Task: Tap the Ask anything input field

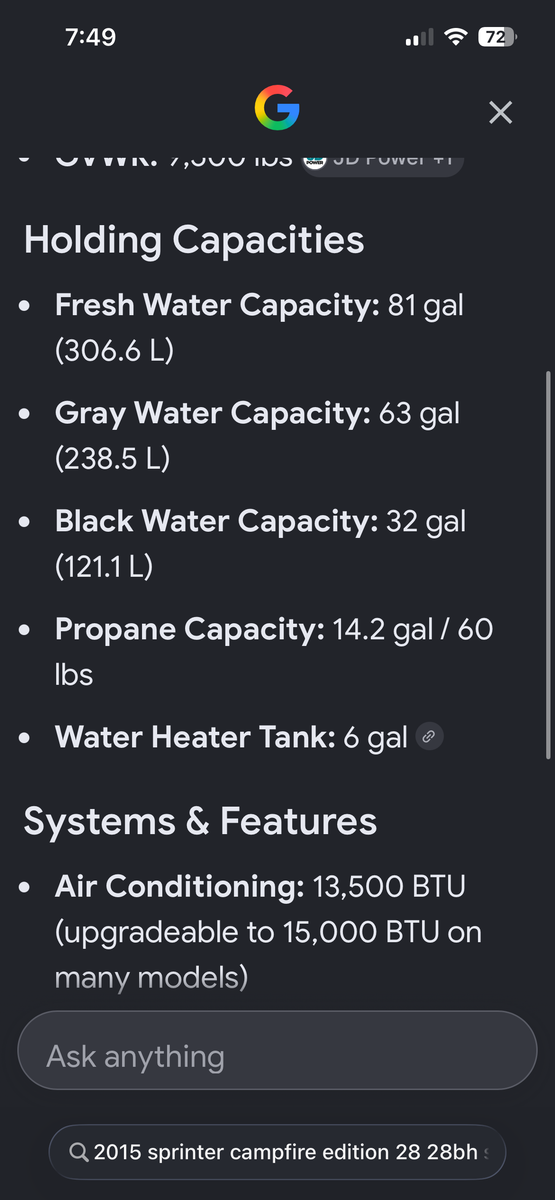Action: point(277,1050)
